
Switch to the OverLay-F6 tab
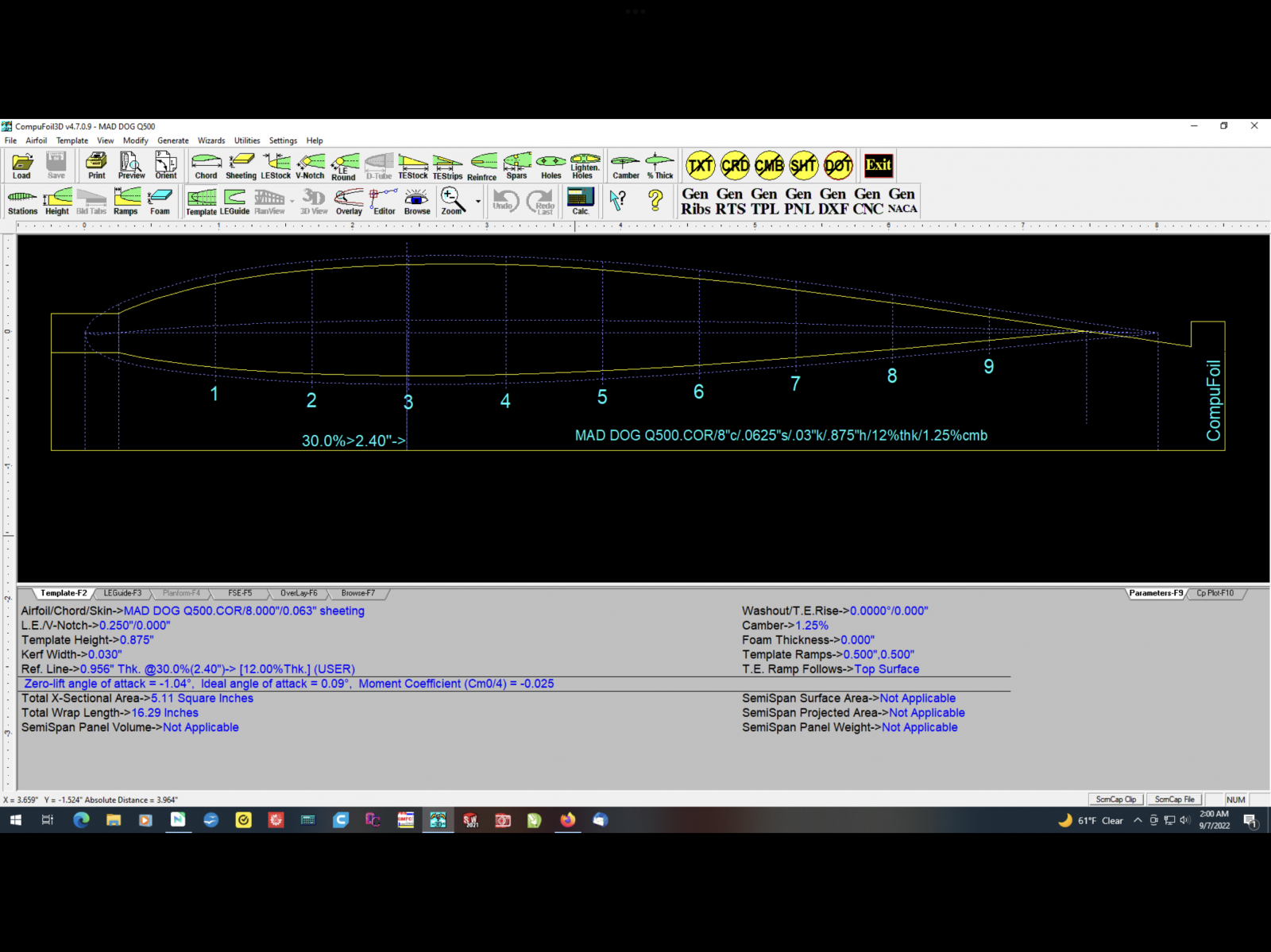pyautogui.click(x=299, y=593)
